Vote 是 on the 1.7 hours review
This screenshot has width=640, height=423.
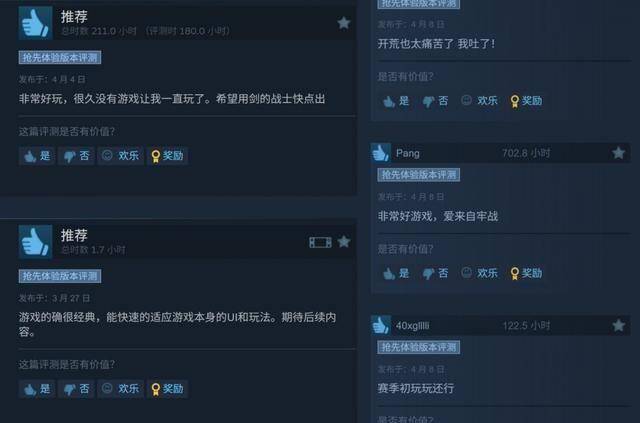(x=37, y=389)
